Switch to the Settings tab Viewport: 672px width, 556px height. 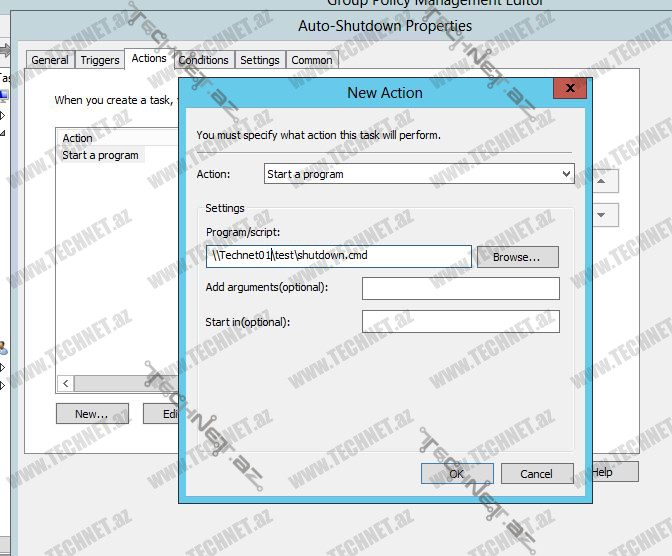260,60
